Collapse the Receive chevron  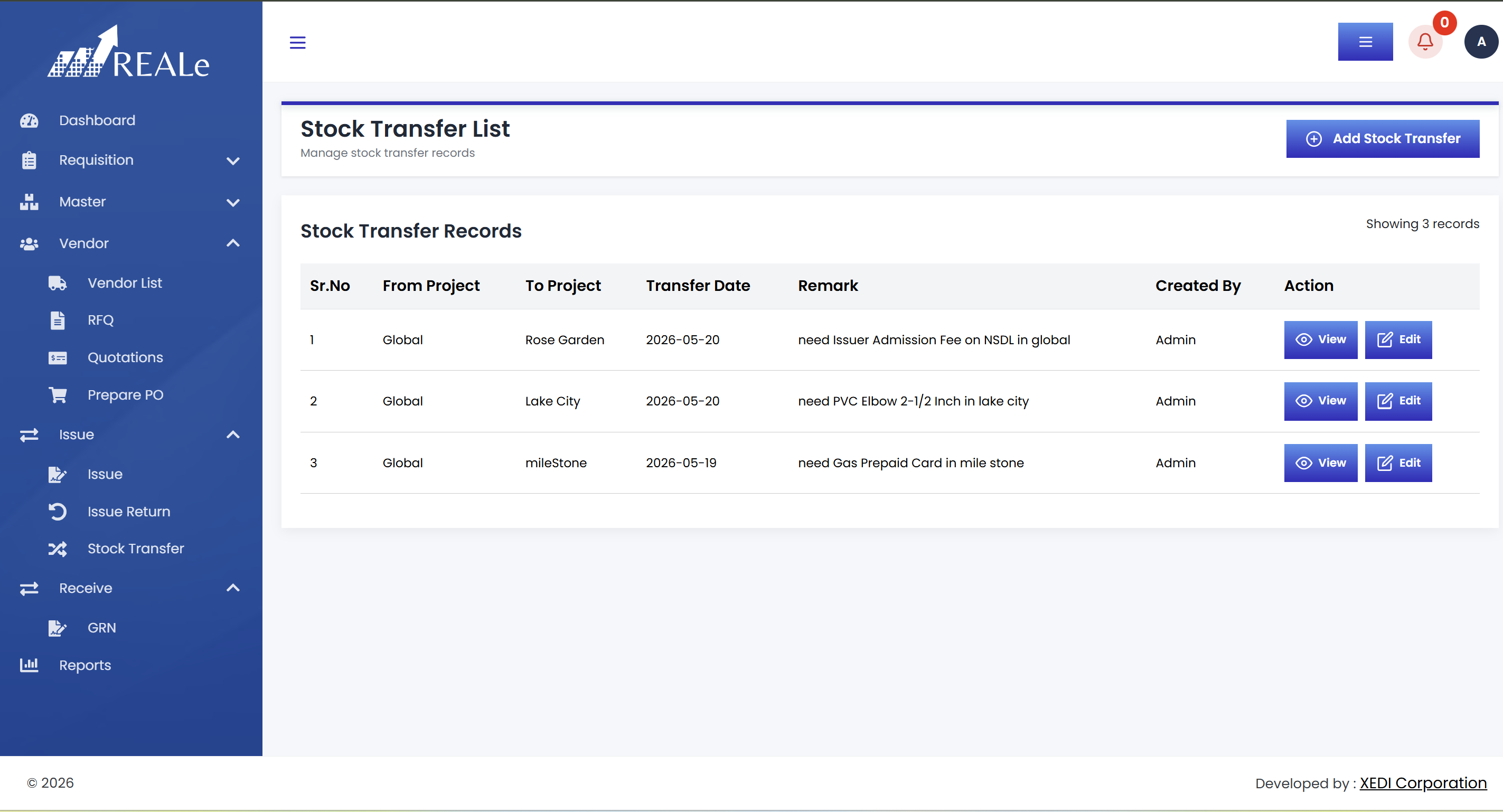click(x=233, y=588)
